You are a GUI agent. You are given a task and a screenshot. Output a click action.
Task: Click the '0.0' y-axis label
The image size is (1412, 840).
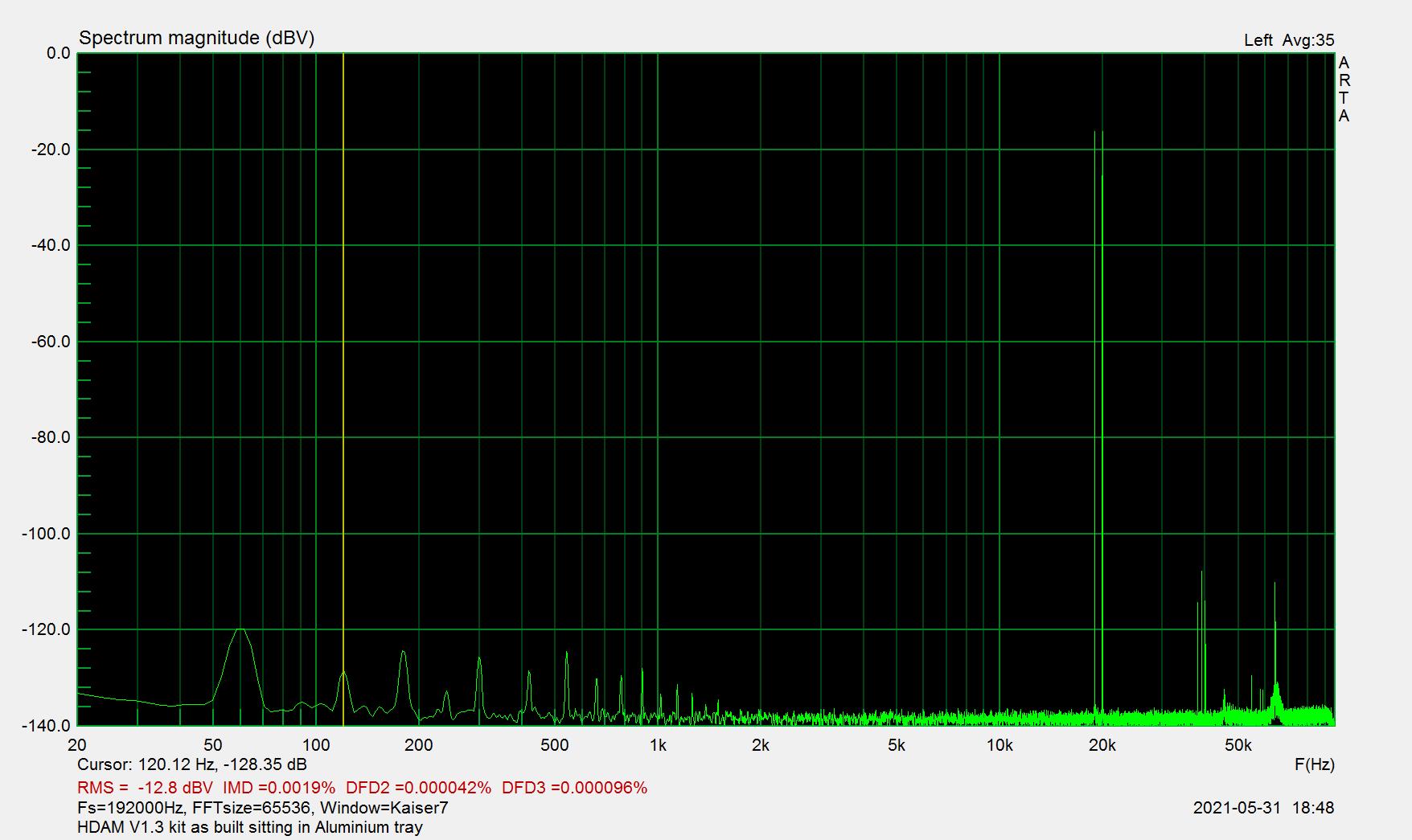tap(59, 53)
